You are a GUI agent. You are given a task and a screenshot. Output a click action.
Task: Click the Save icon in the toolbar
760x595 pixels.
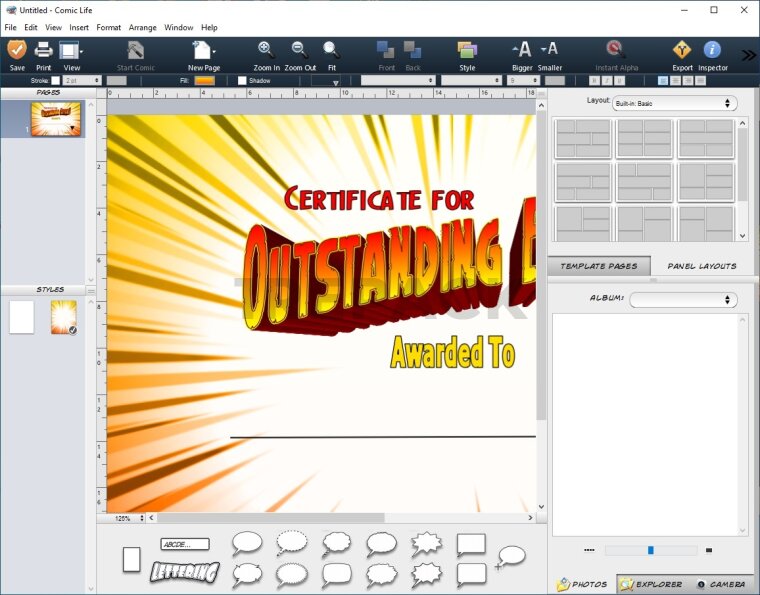17,51
